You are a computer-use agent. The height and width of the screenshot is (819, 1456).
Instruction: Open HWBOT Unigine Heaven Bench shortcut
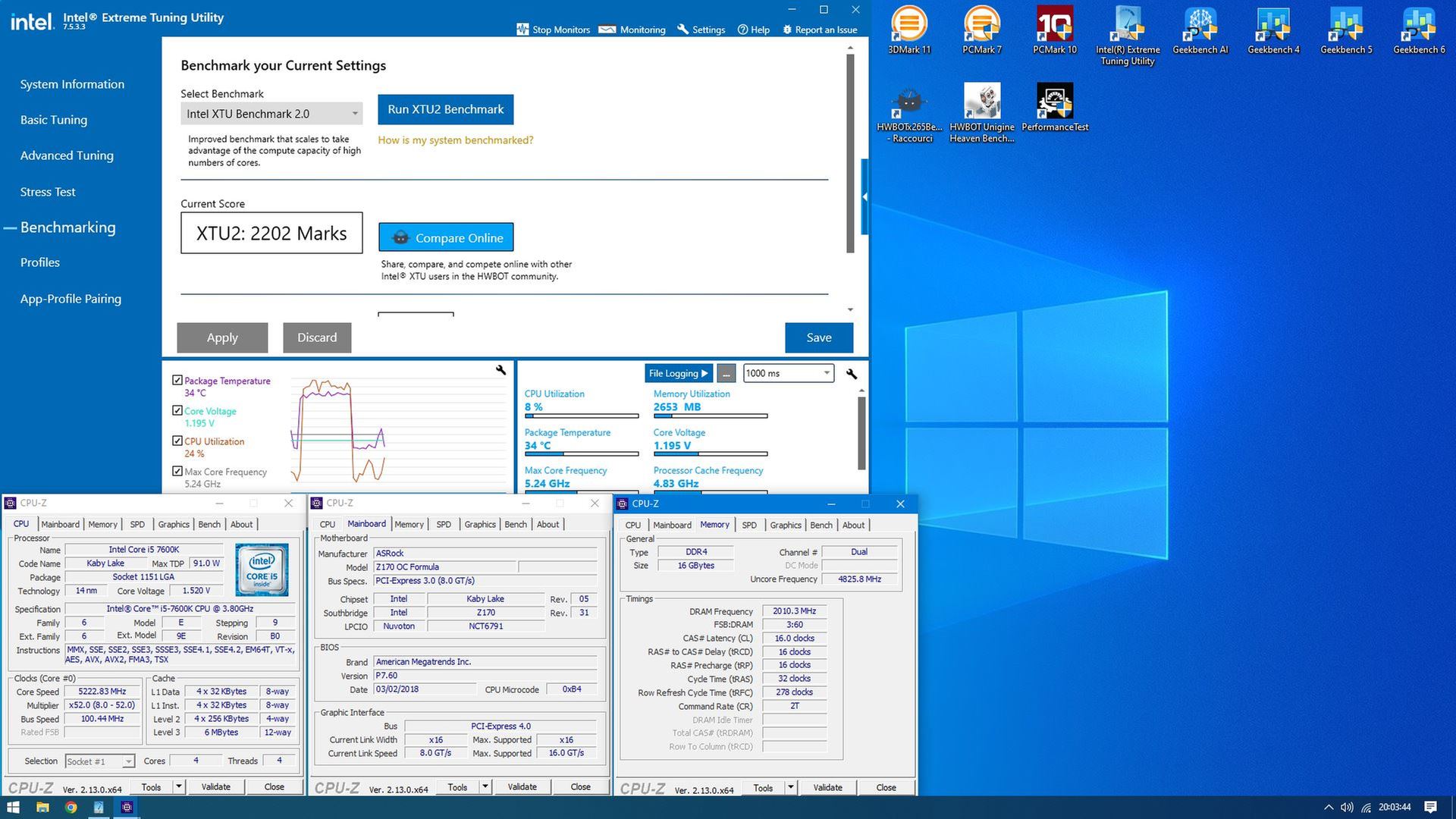coord(981,113)
